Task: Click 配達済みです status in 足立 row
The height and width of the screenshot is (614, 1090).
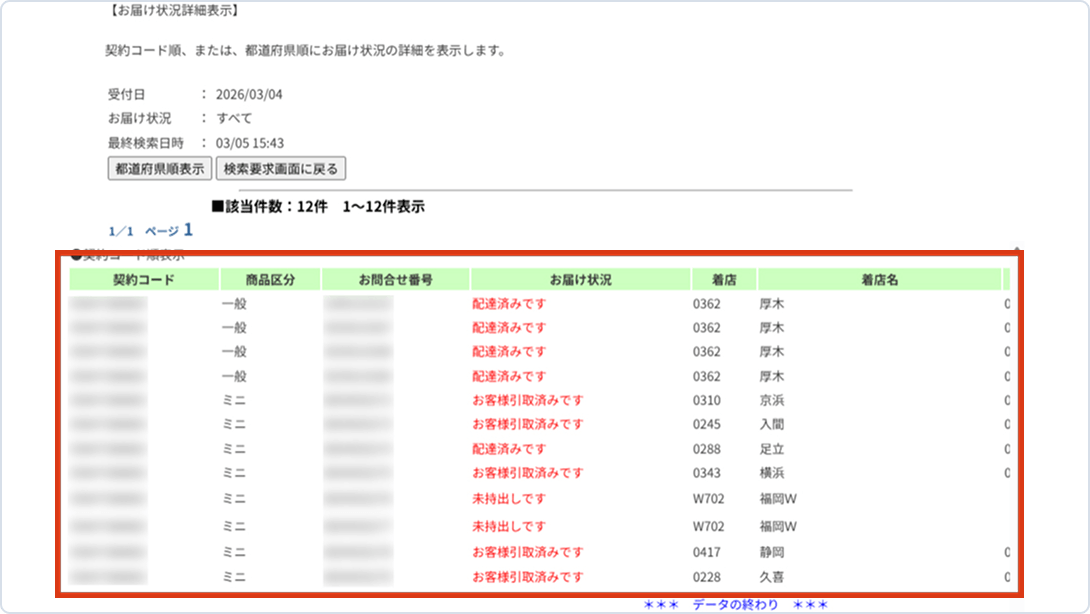Action: coord(510,449)
